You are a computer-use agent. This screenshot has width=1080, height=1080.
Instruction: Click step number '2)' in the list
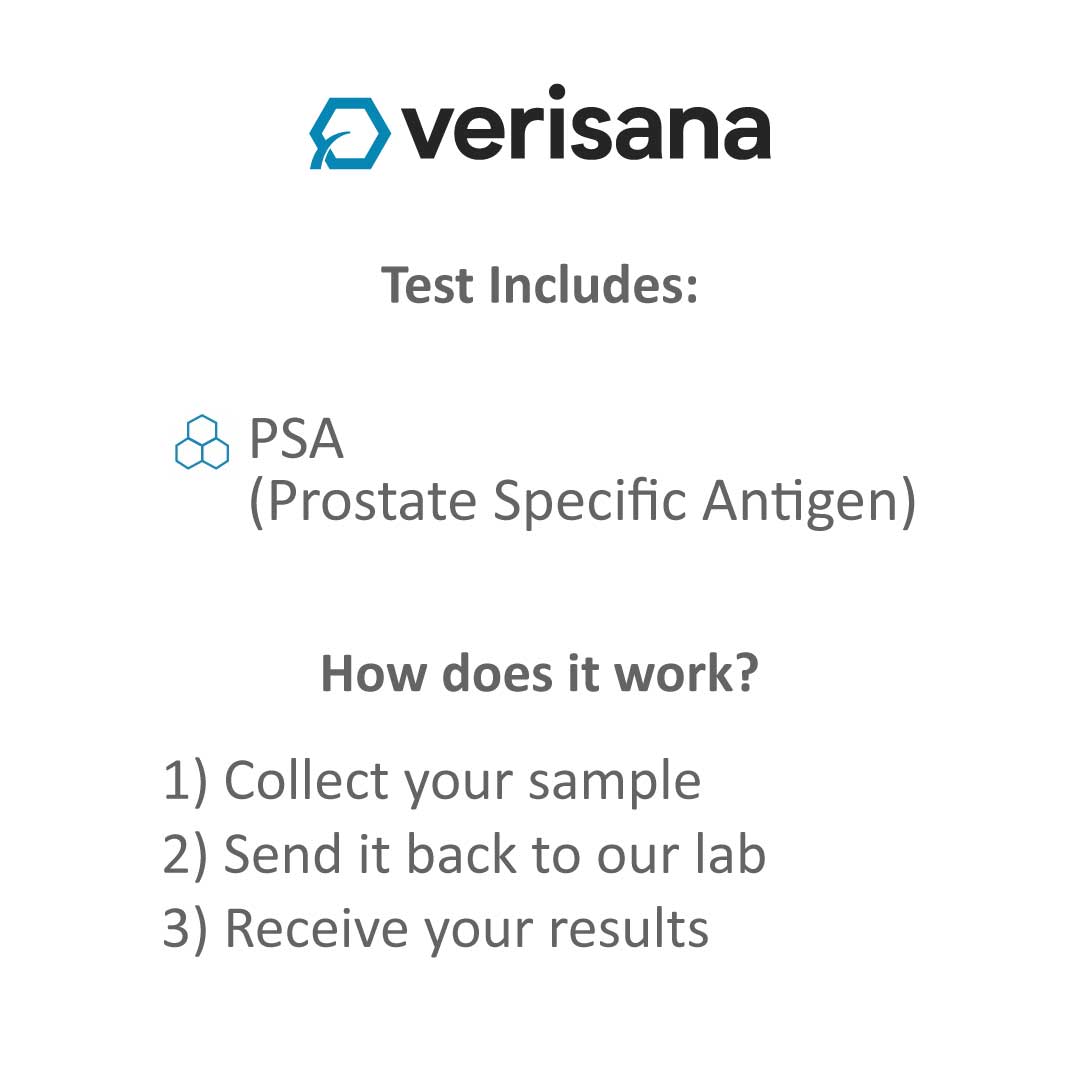click(185, 855)
